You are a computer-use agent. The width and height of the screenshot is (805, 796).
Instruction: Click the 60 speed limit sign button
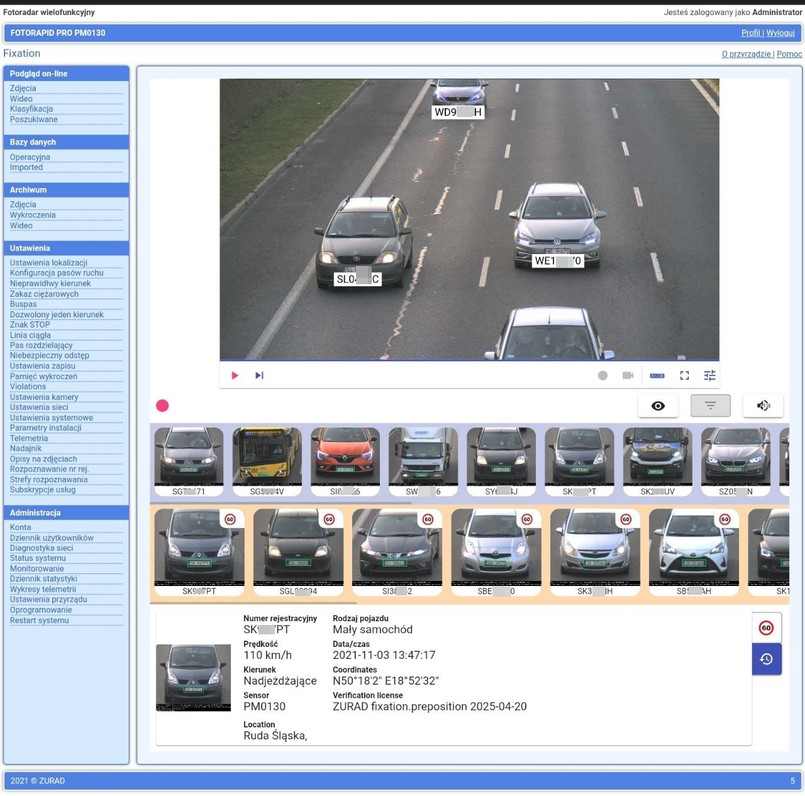click(x=766, y=628)
